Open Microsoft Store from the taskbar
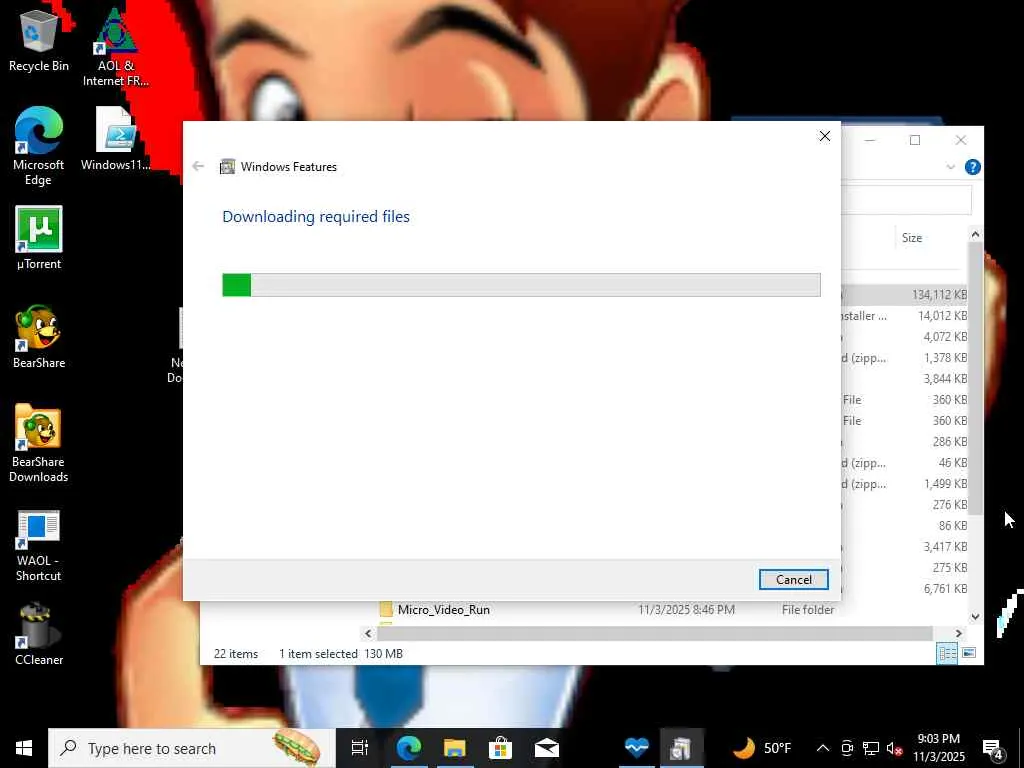1024x768 pixels. coord(500,748)
